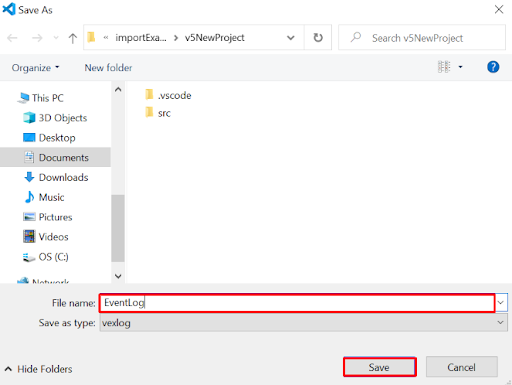Click the Forward navigation arrow
Screen dimensions: 512x385
(37, 38)
